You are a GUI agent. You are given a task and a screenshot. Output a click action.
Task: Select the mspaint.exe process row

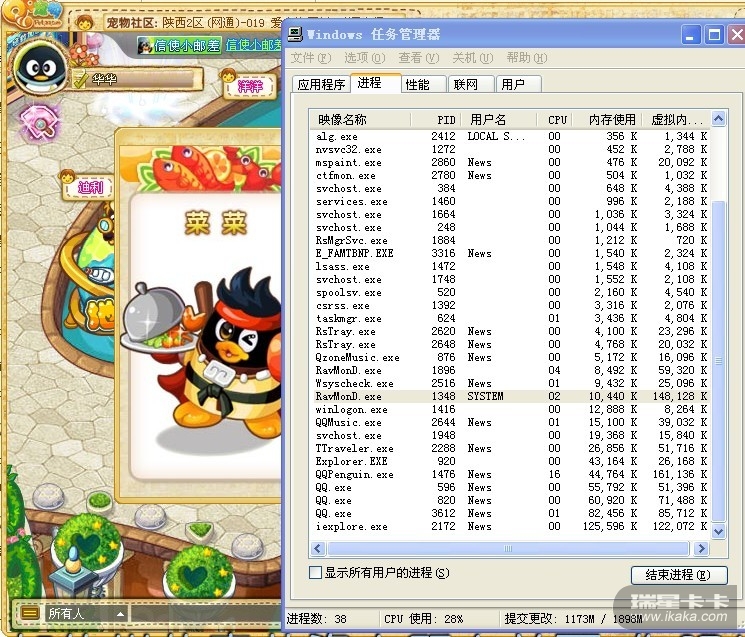(x=511, y=162)
